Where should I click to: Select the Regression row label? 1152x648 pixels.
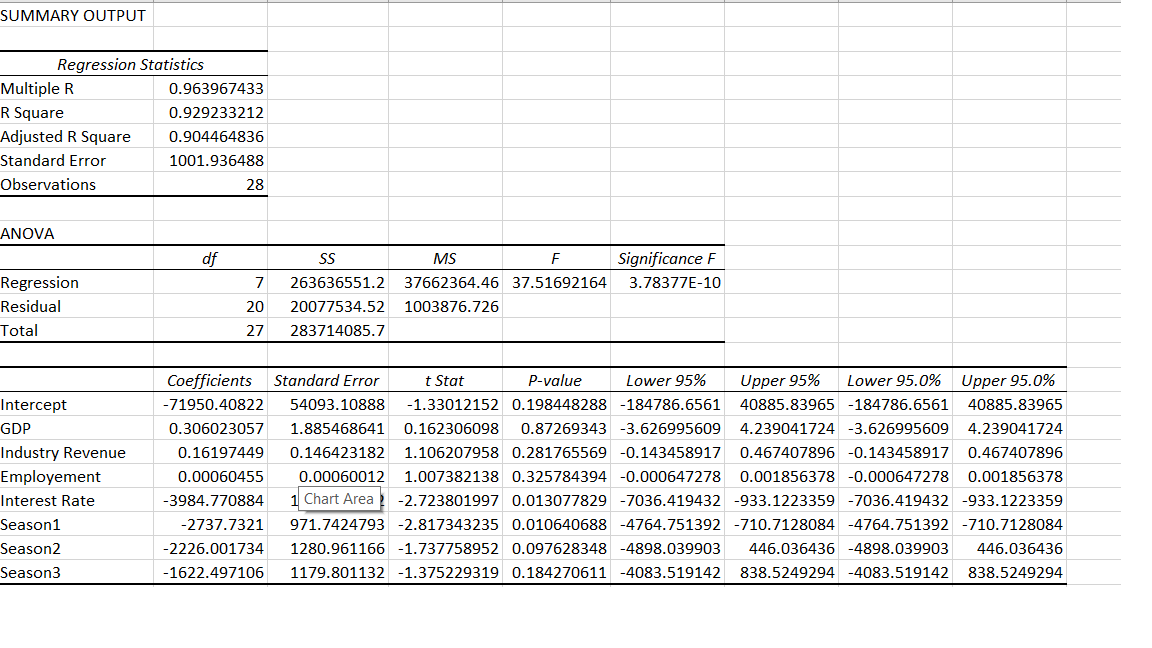click(76, 282)
